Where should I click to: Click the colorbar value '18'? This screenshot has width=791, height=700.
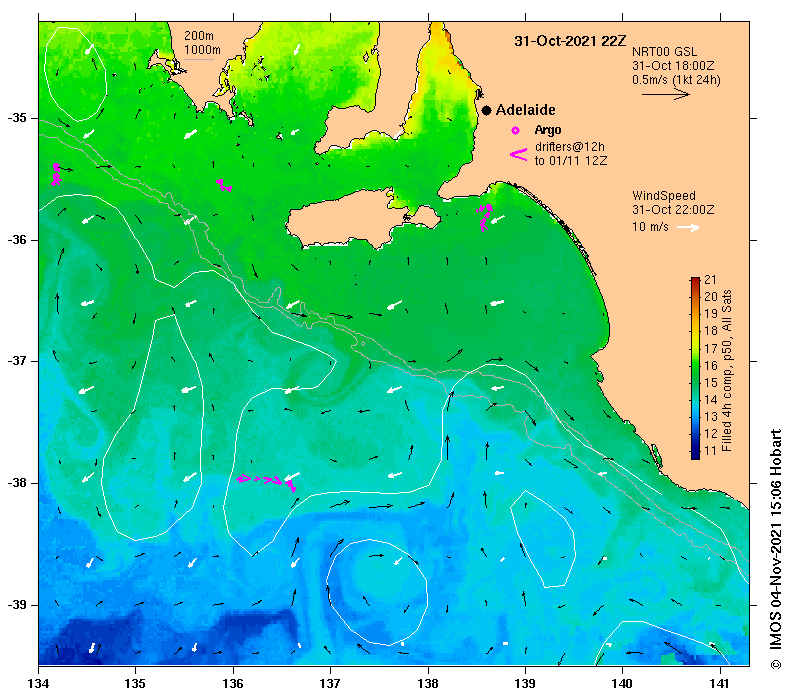[710, 331]
